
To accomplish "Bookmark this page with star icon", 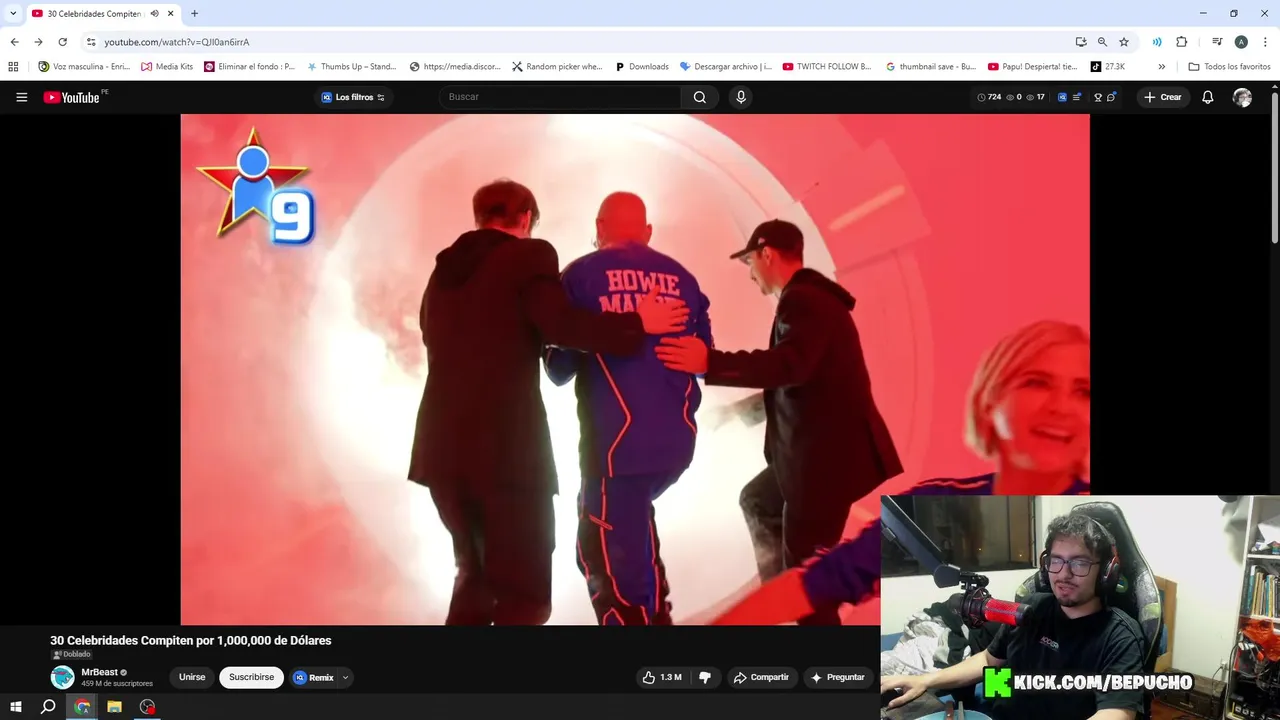I will point(1124,42).
